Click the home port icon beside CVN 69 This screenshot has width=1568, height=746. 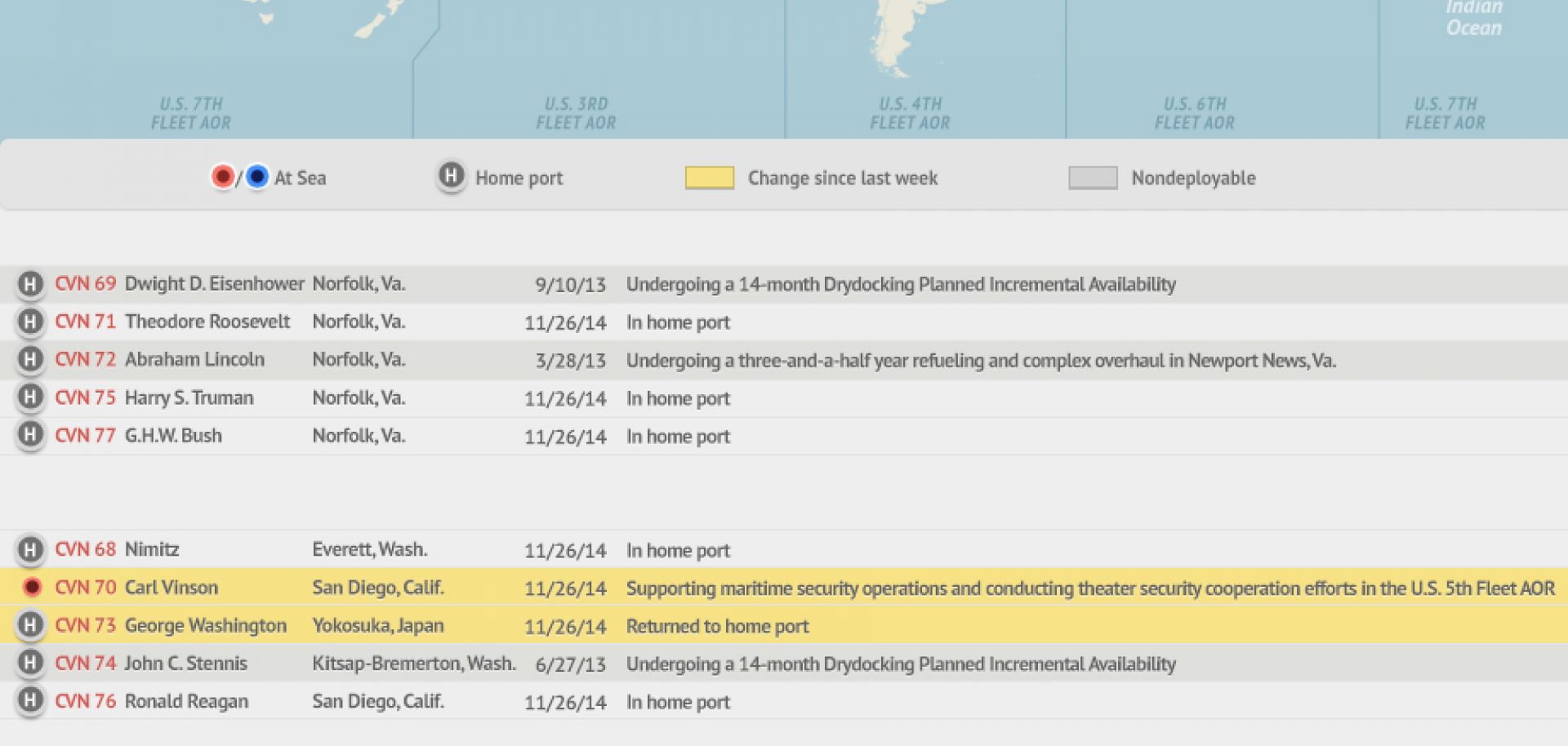pyautogui.click(x=30, y=284)
